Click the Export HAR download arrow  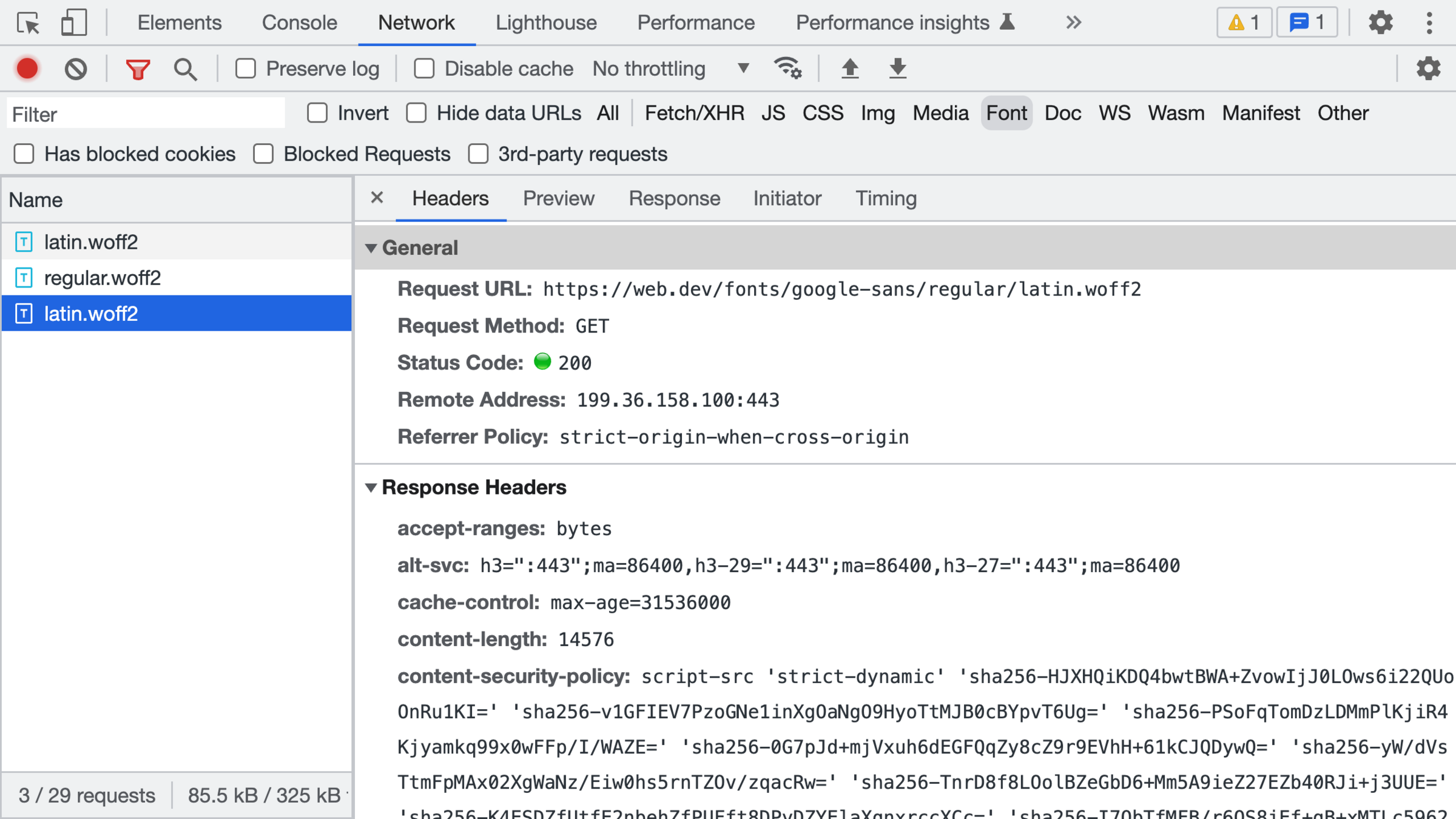click(x=897, y=69)
